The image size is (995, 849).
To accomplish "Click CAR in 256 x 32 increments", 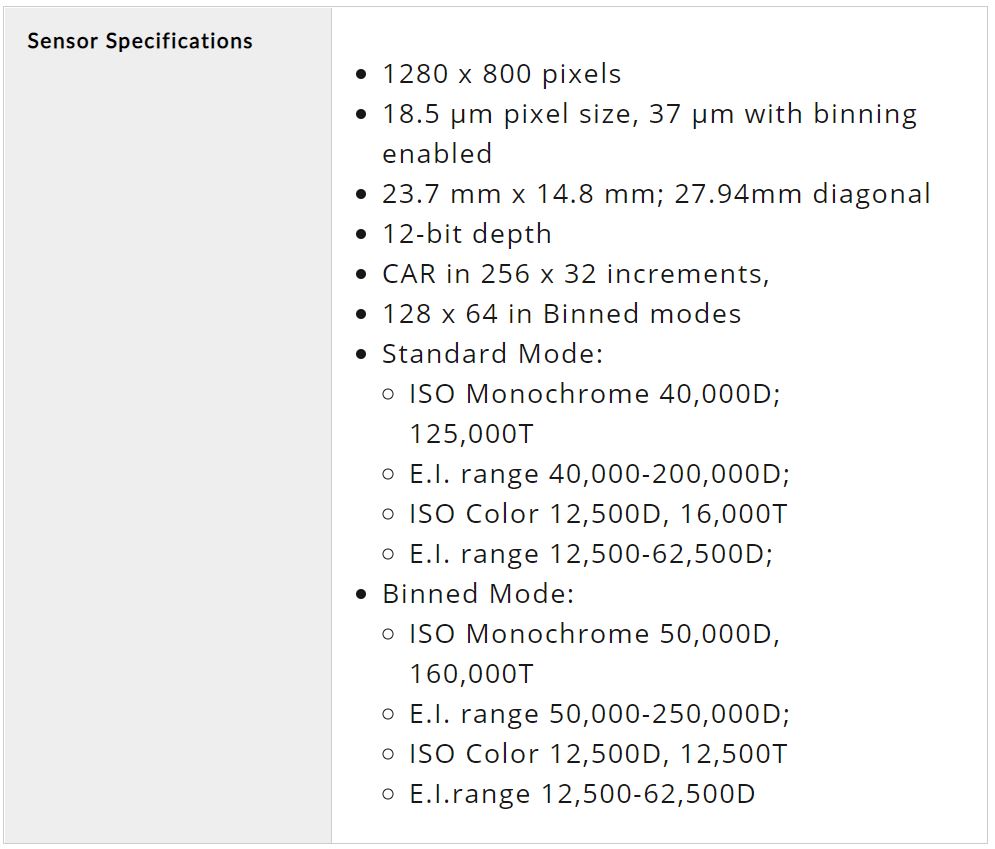I will point(576,274).
